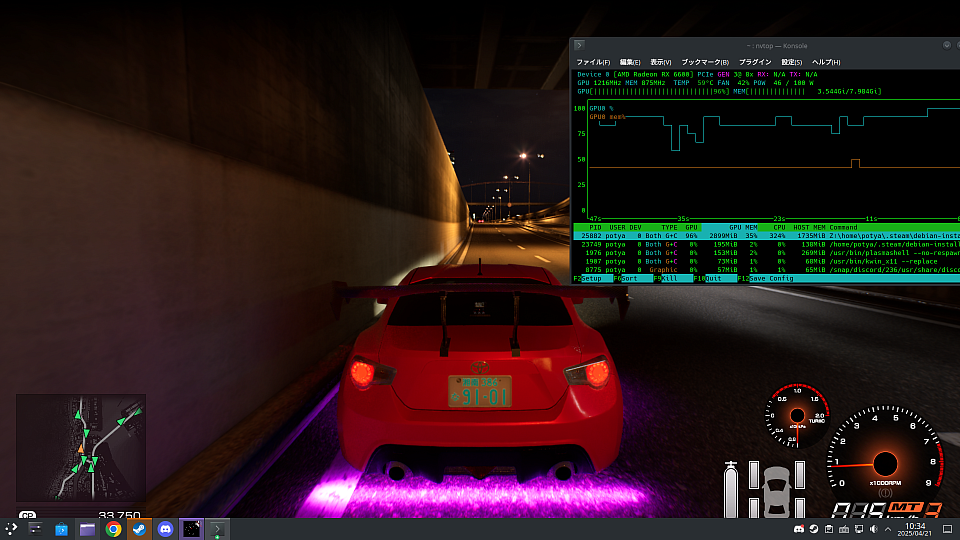The height and width of the screenshot is (540, 960).
Task: Open the ヘルプ(H) menu in Konsole
Action: pyautogui.click(x=826, y=62)
